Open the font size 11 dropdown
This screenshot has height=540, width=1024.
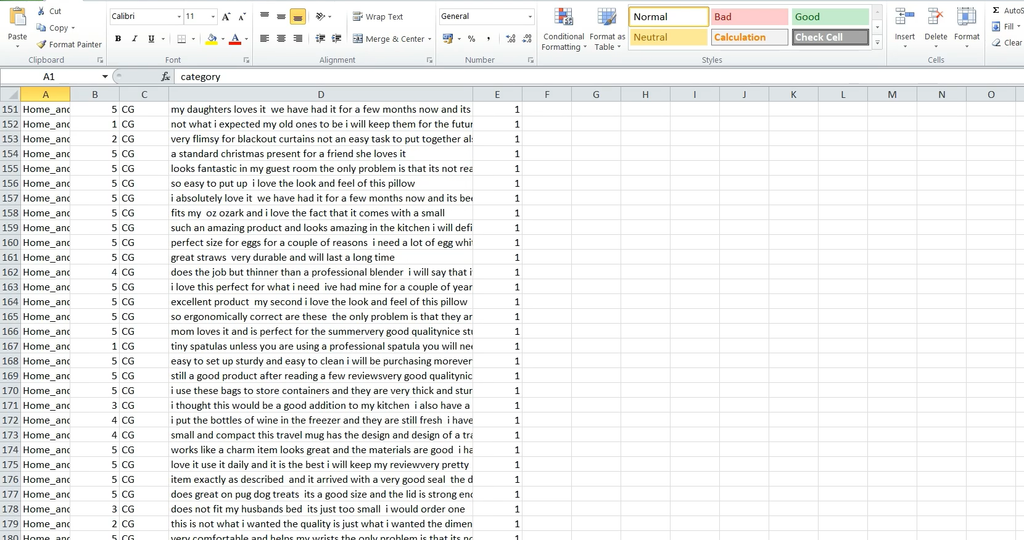213,16
